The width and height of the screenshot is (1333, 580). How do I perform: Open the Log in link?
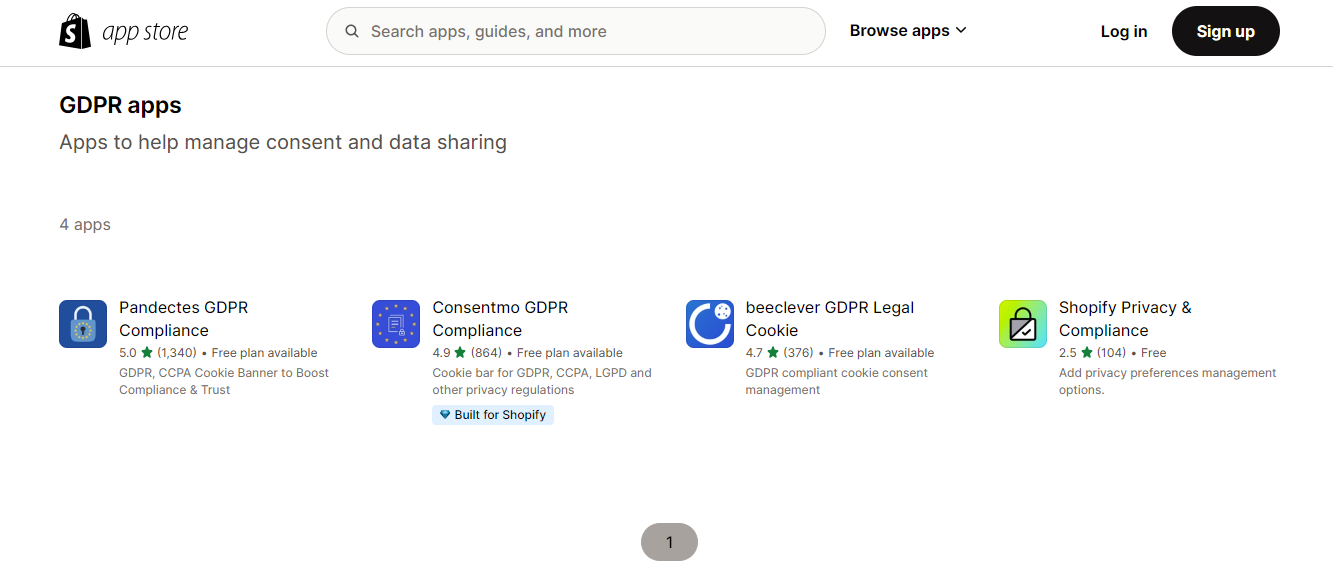1124,31
